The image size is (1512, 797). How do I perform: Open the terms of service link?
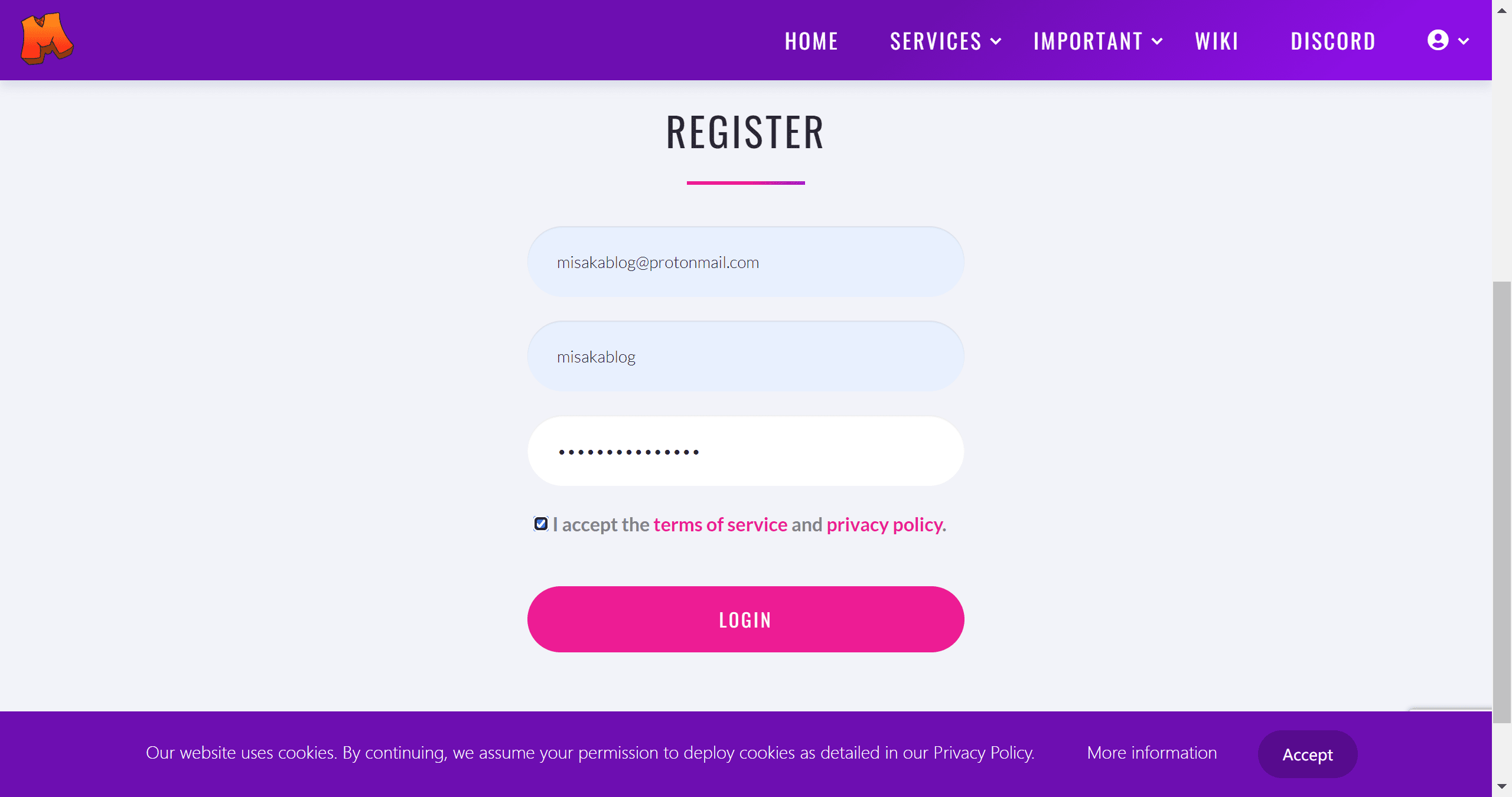[x=720, y=524]
